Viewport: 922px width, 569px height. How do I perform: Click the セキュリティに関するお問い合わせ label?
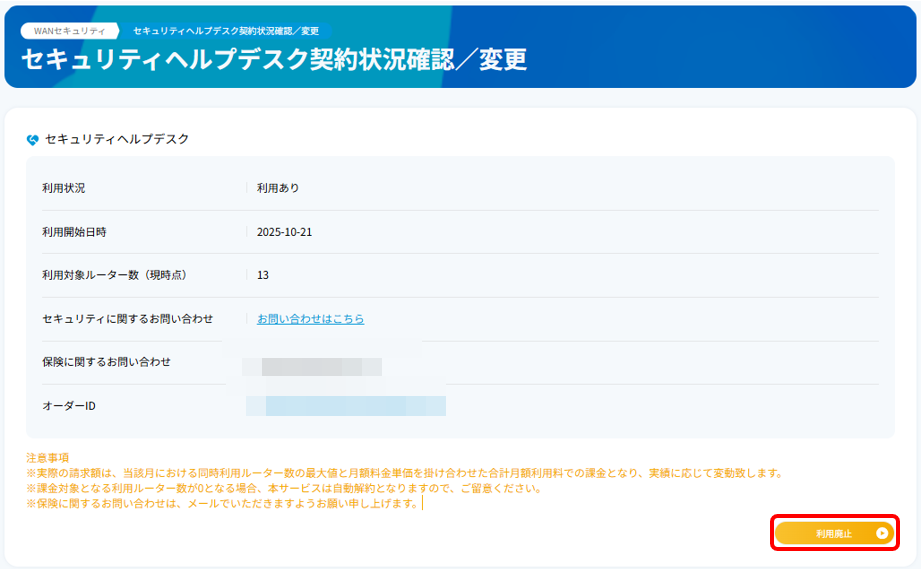128,319
